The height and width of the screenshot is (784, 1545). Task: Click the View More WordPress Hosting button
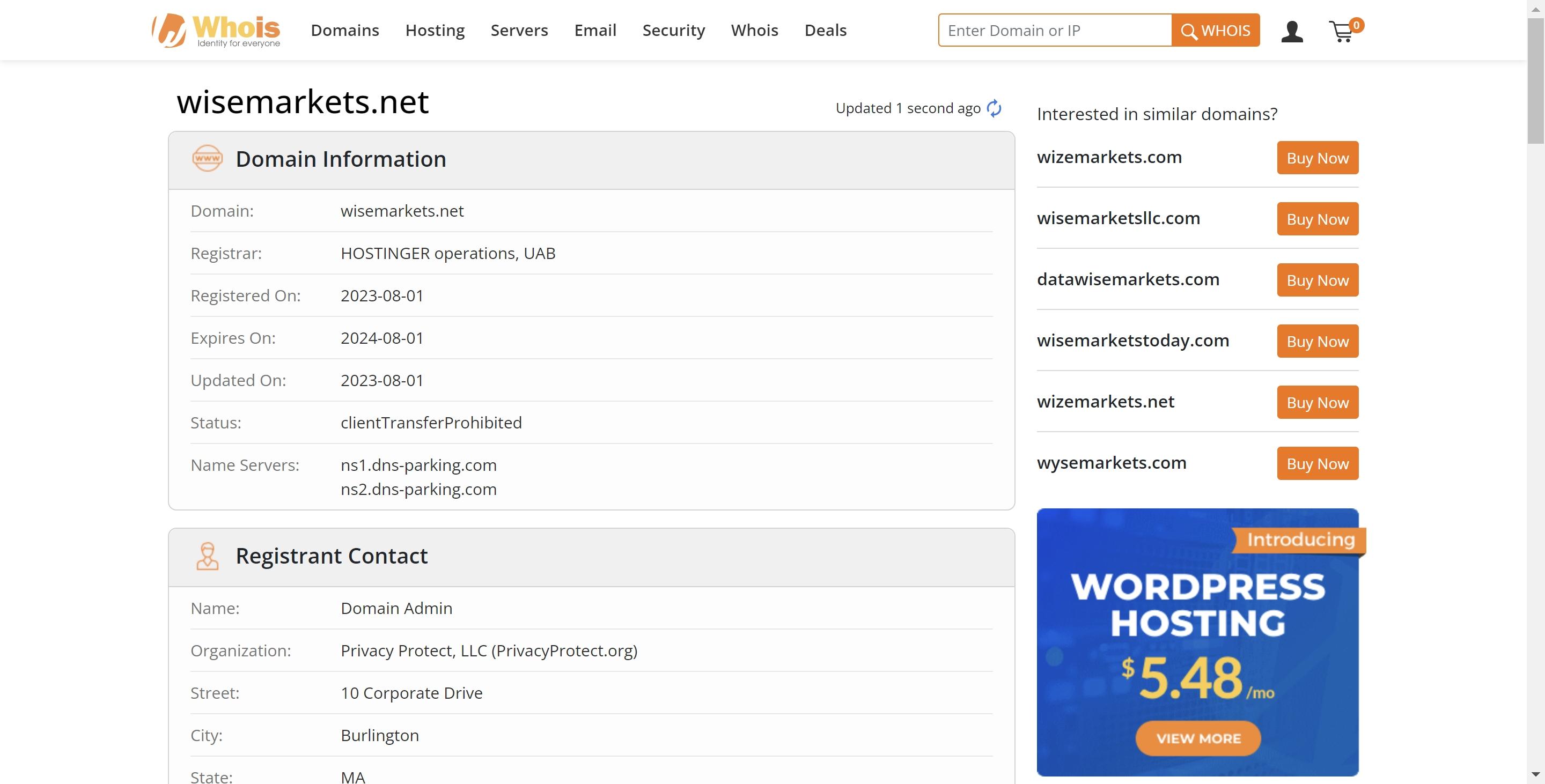[x=1197, y=738]
